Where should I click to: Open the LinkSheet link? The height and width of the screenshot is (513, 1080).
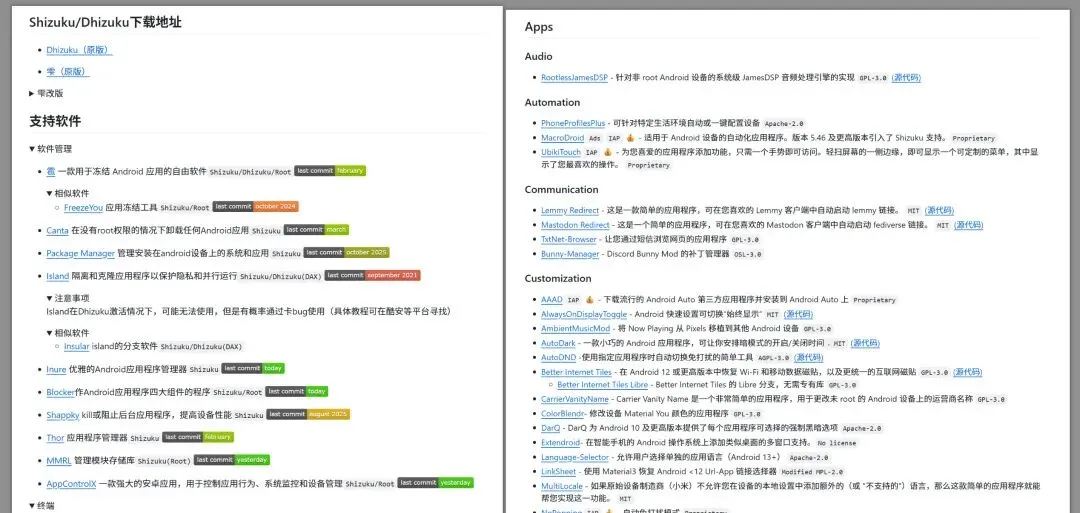pos(559,472)
